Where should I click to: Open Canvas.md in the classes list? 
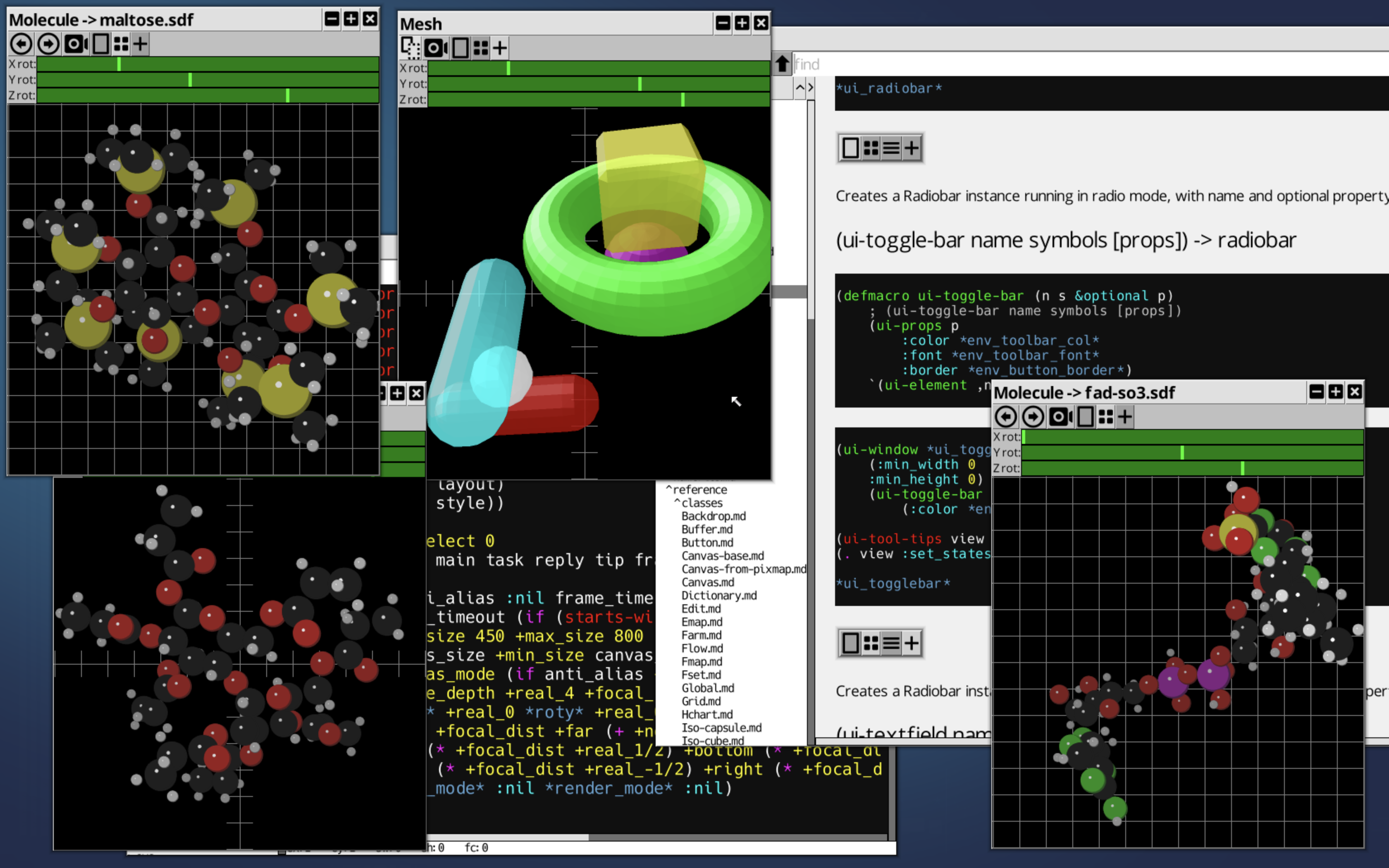[x=708, y=582]
